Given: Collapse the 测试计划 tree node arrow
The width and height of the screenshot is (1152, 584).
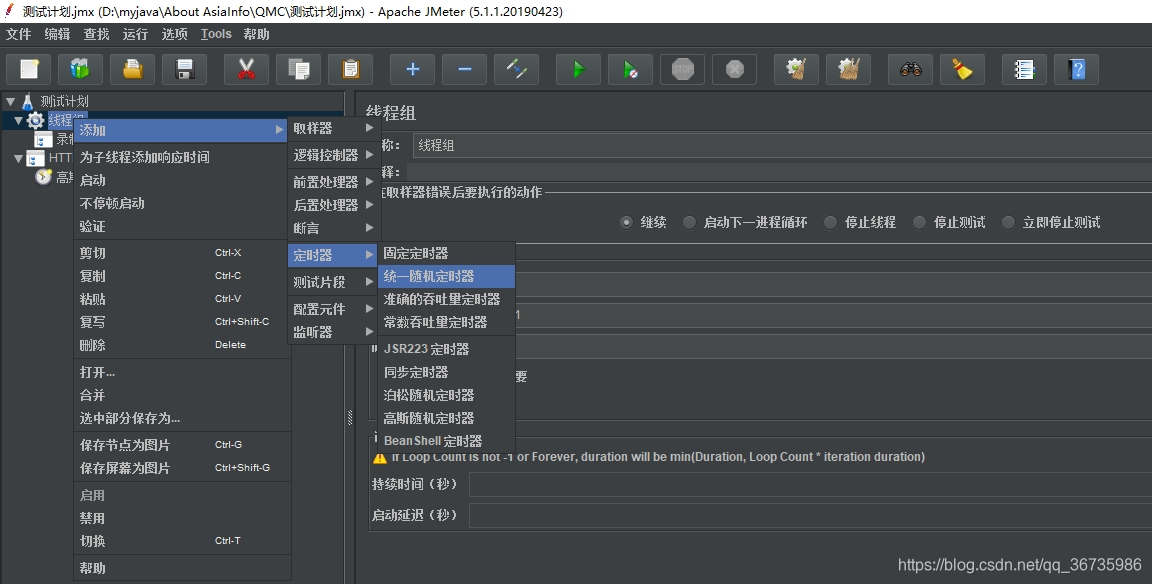Looking at the screenshot, I should [x=11, y=101].
